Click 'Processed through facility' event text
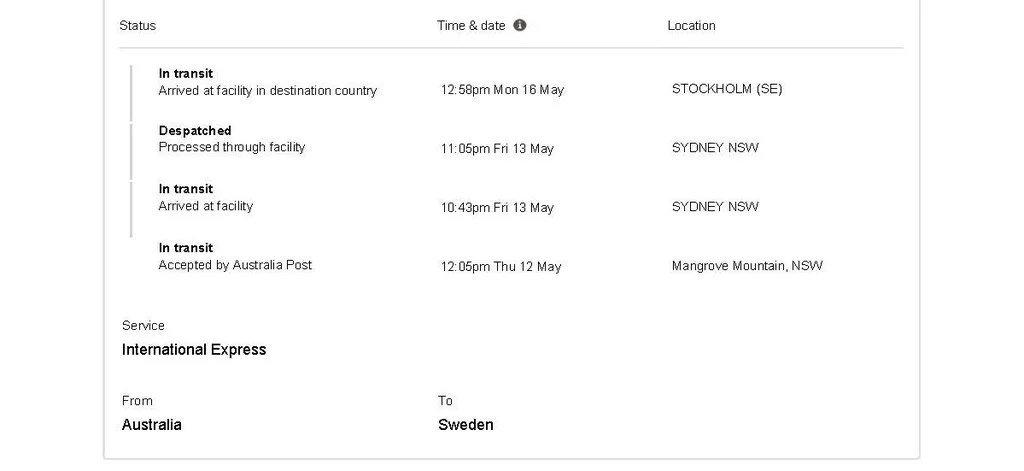The image size is (1024, 471). pos(232,147)
